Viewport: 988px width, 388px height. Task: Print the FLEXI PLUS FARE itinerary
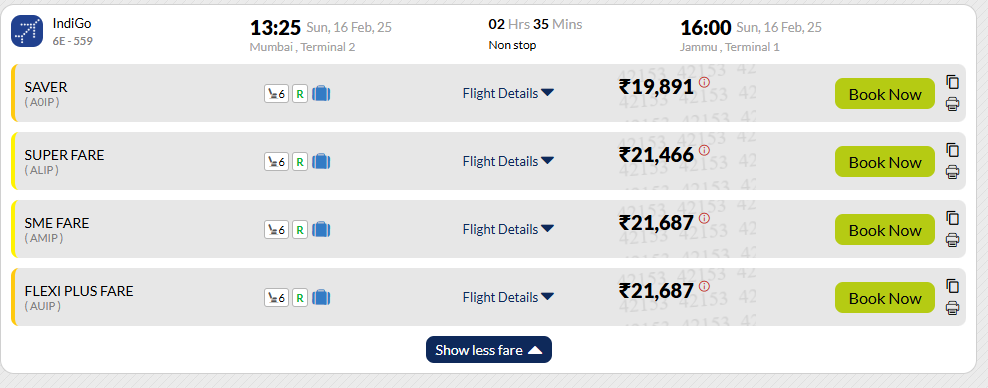point(952,308)
